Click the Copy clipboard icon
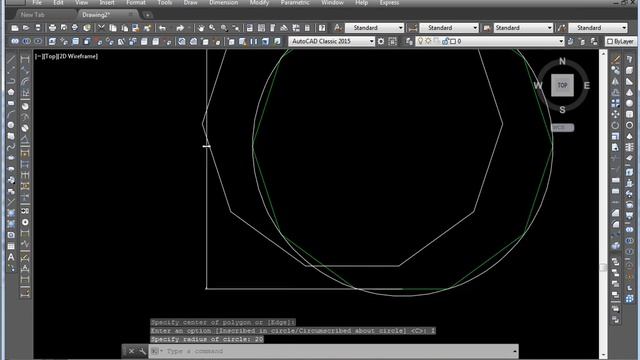 [x=113, y=28]
